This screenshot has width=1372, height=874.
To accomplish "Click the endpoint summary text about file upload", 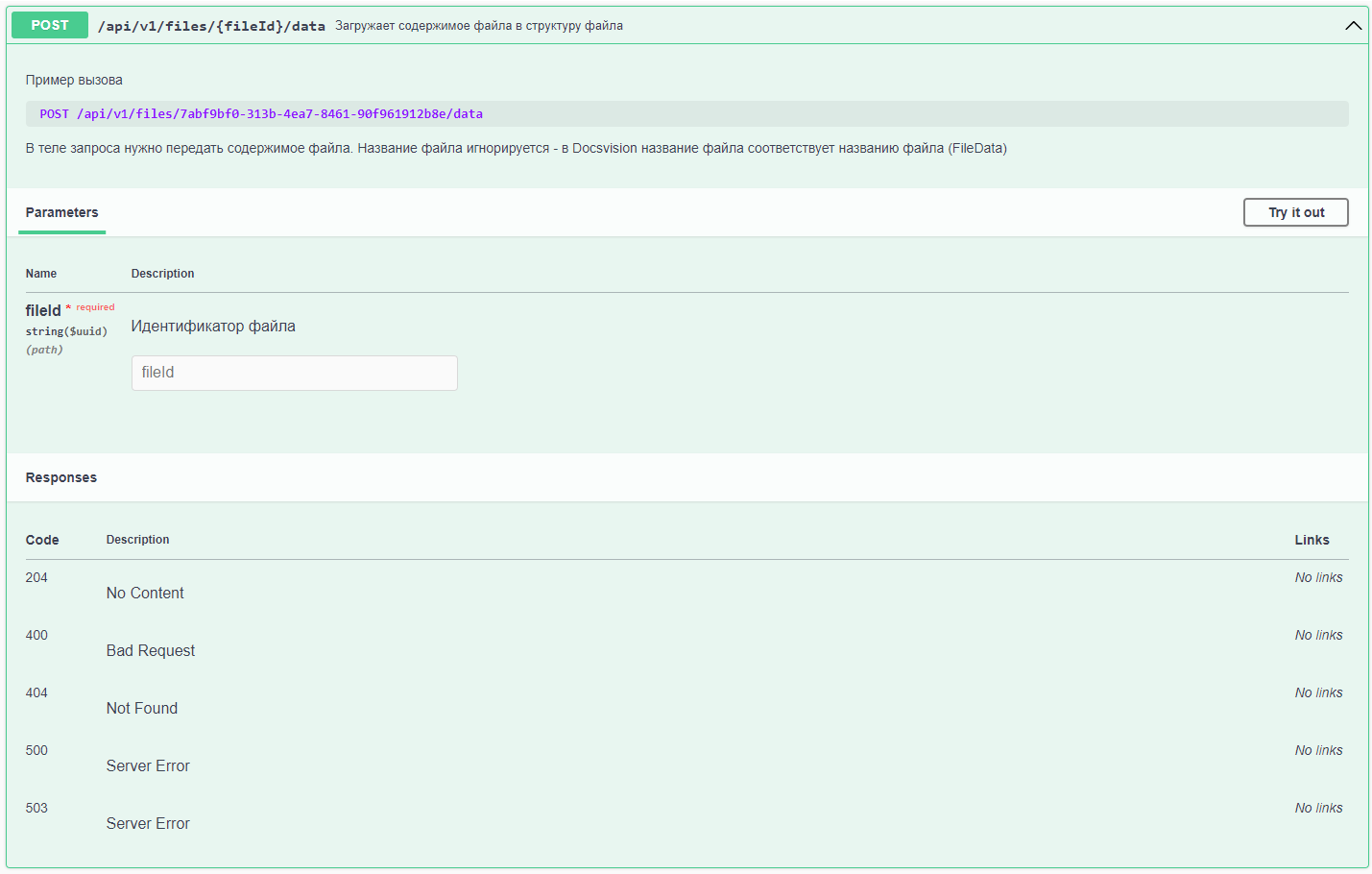I will click(x=478, y=25).
